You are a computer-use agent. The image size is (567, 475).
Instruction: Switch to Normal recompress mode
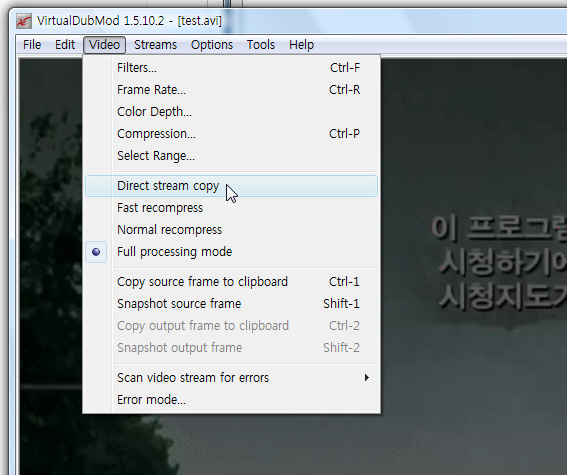pyautogui.click(x=231, y=230)
